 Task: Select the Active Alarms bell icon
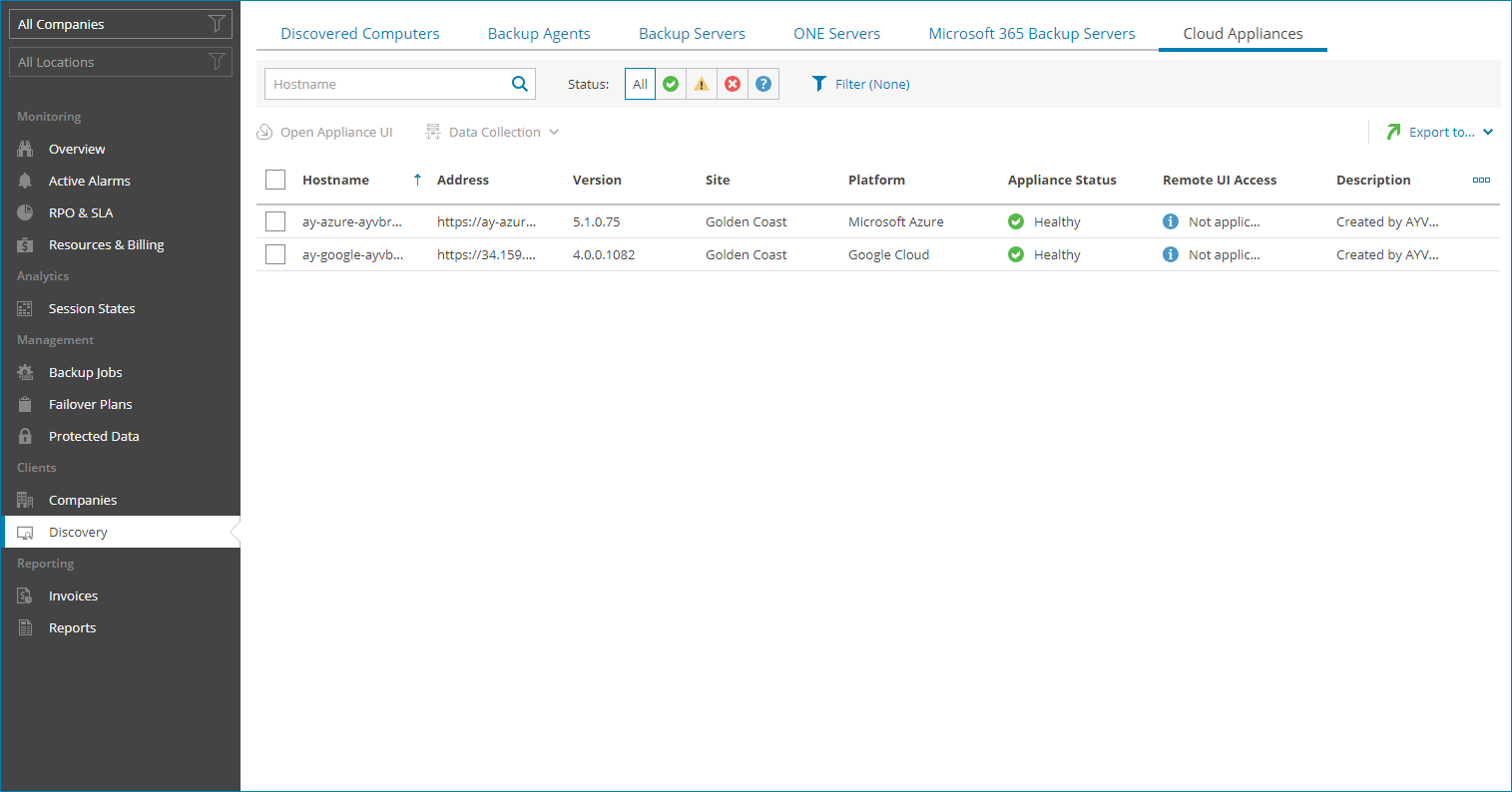pyautogui.click(x=24, y=181)
